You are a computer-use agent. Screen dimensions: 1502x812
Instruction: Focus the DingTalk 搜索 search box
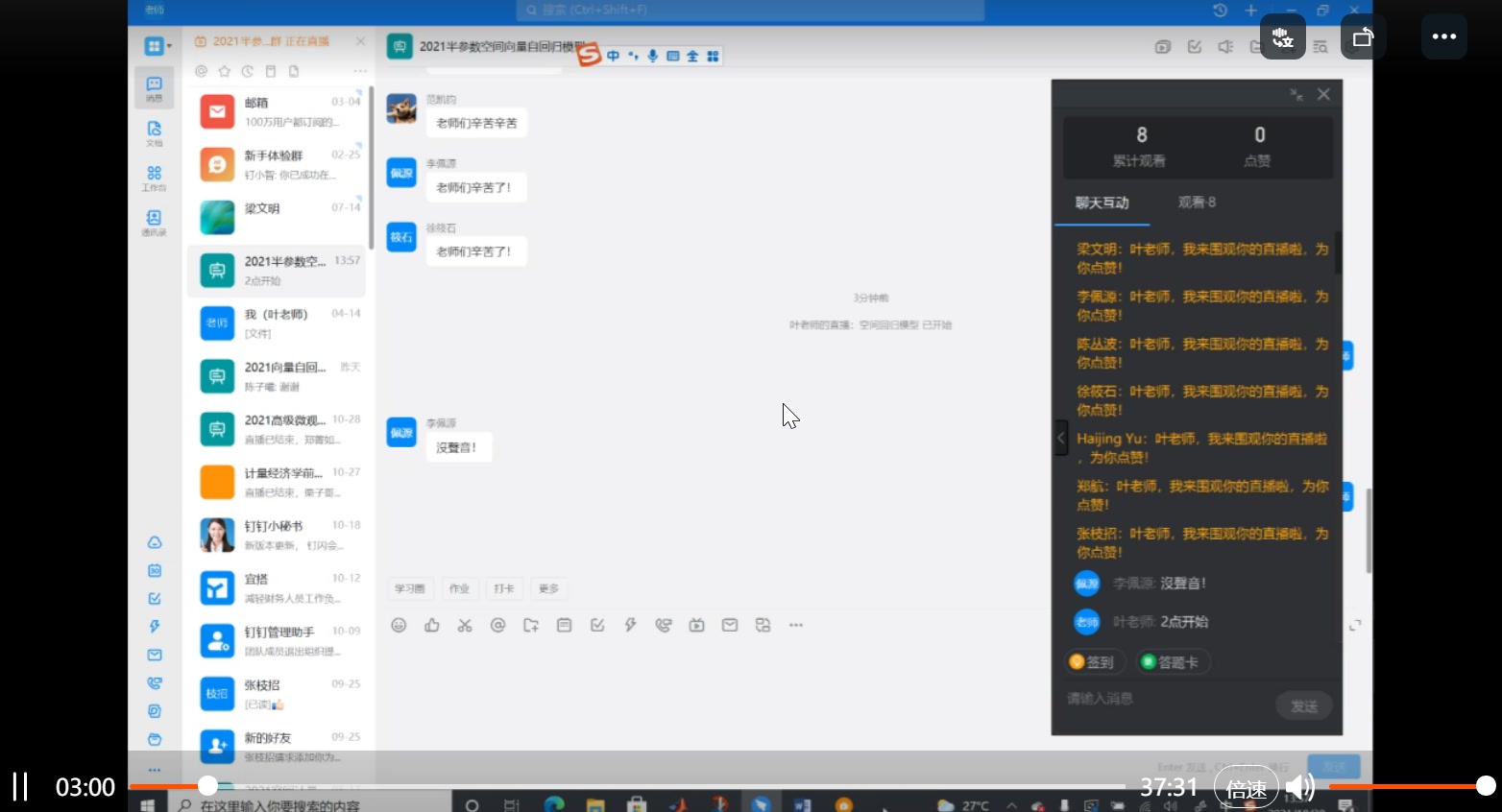click(x=750, y=10)
